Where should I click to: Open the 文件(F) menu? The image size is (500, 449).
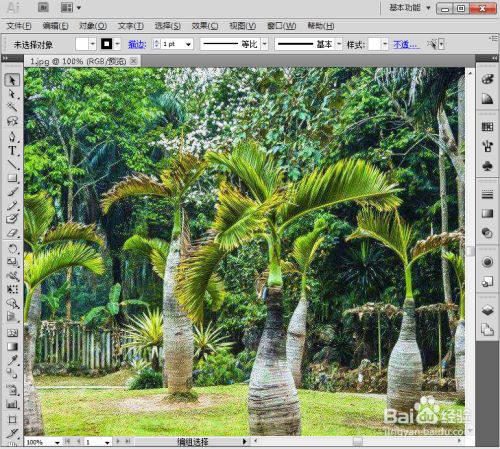click(x=19, y=26)
